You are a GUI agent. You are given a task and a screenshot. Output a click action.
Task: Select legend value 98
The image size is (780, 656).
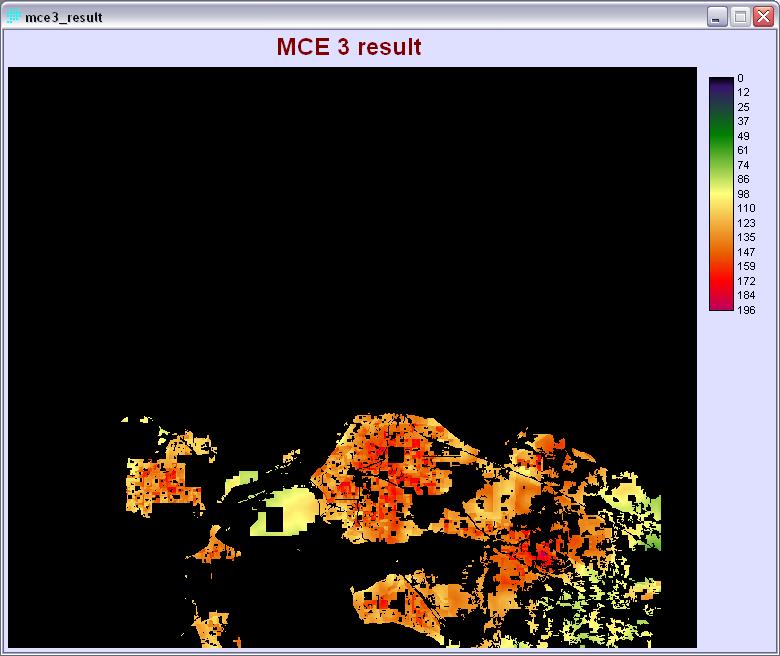coord(743,194)
